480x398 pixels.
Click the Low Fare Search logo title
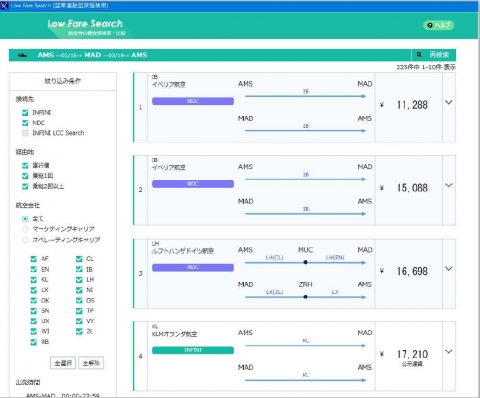coord(85,24)
